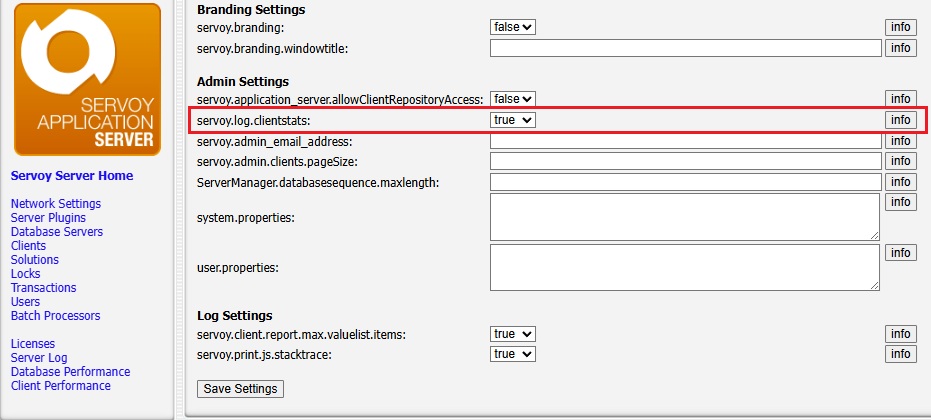This screenshot has width=931, height=420.
Task: Open the Network Settings page
Action: point(56,204)
